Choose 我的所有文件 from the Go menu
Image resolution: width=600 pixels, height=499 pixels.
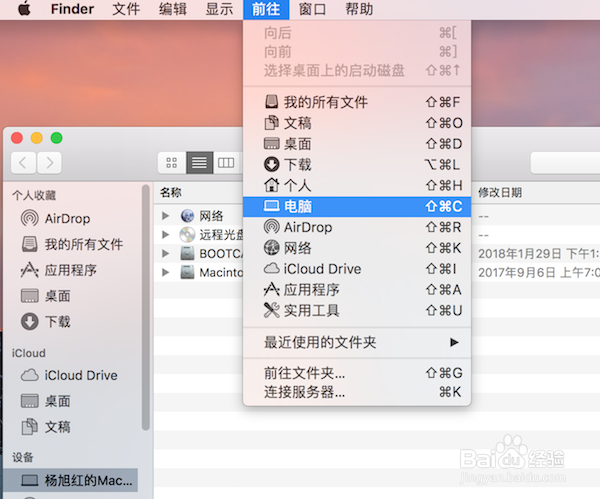pos(357,102)
